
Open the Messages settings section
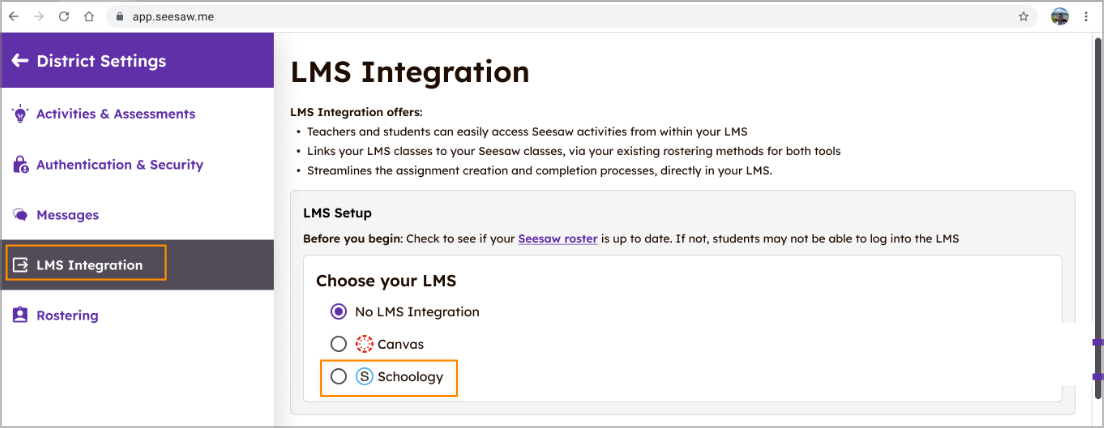coord(68,215)
